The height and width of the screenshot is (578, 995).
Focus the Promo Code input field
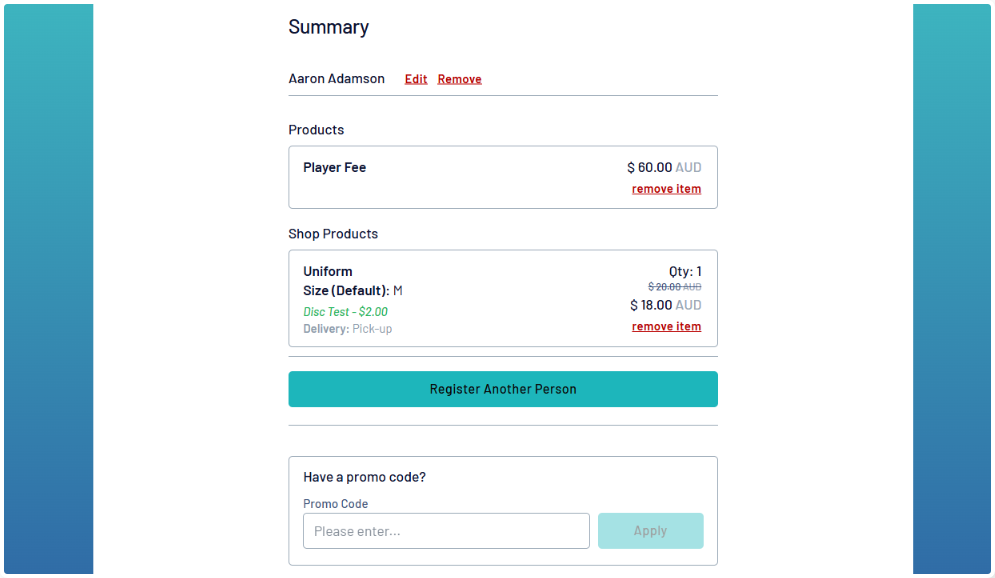click(446, 531)
